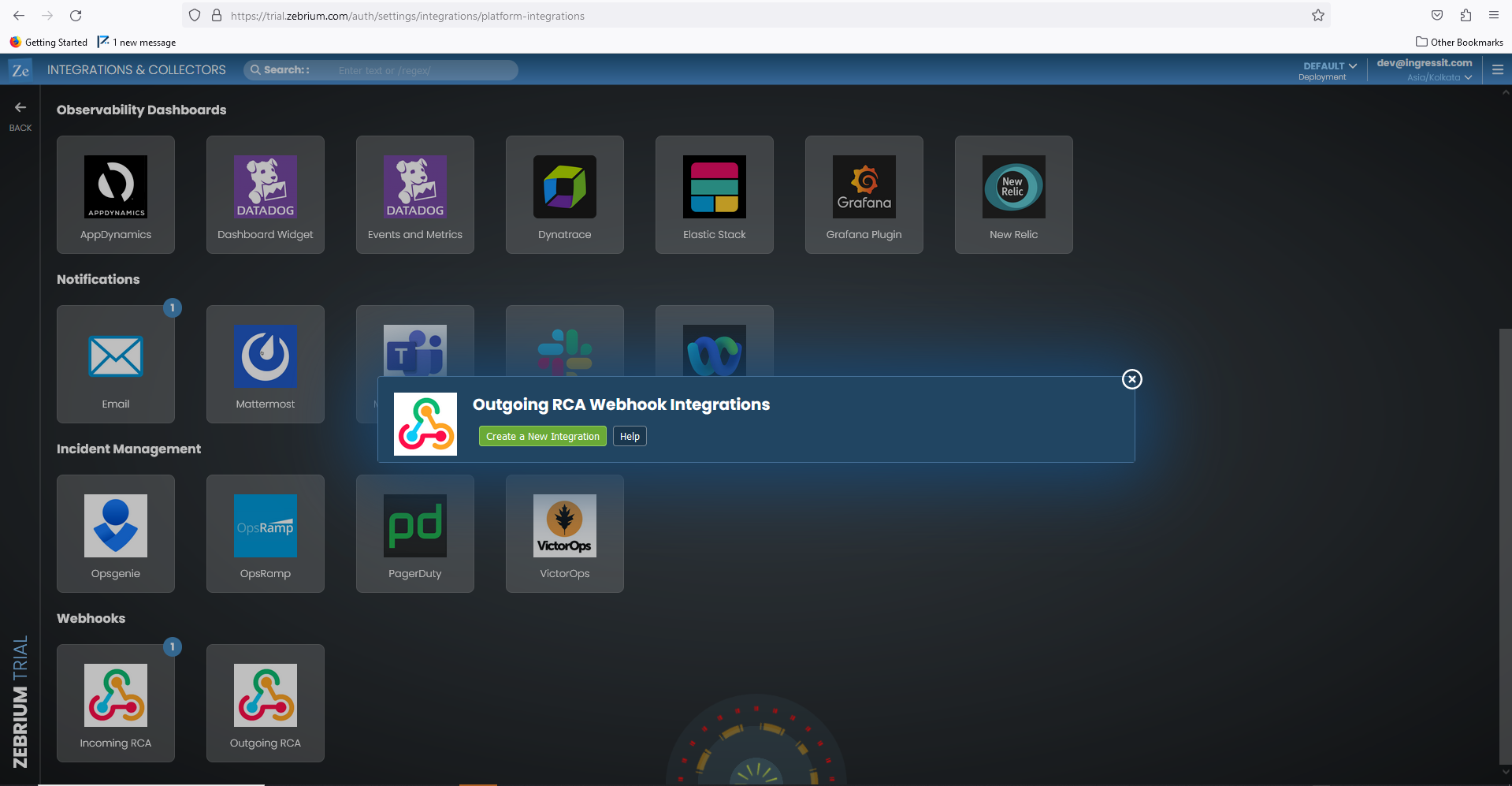1512x786 pixels.
Task: Open the VictorOps integration tile
Action: coord(565,534)
